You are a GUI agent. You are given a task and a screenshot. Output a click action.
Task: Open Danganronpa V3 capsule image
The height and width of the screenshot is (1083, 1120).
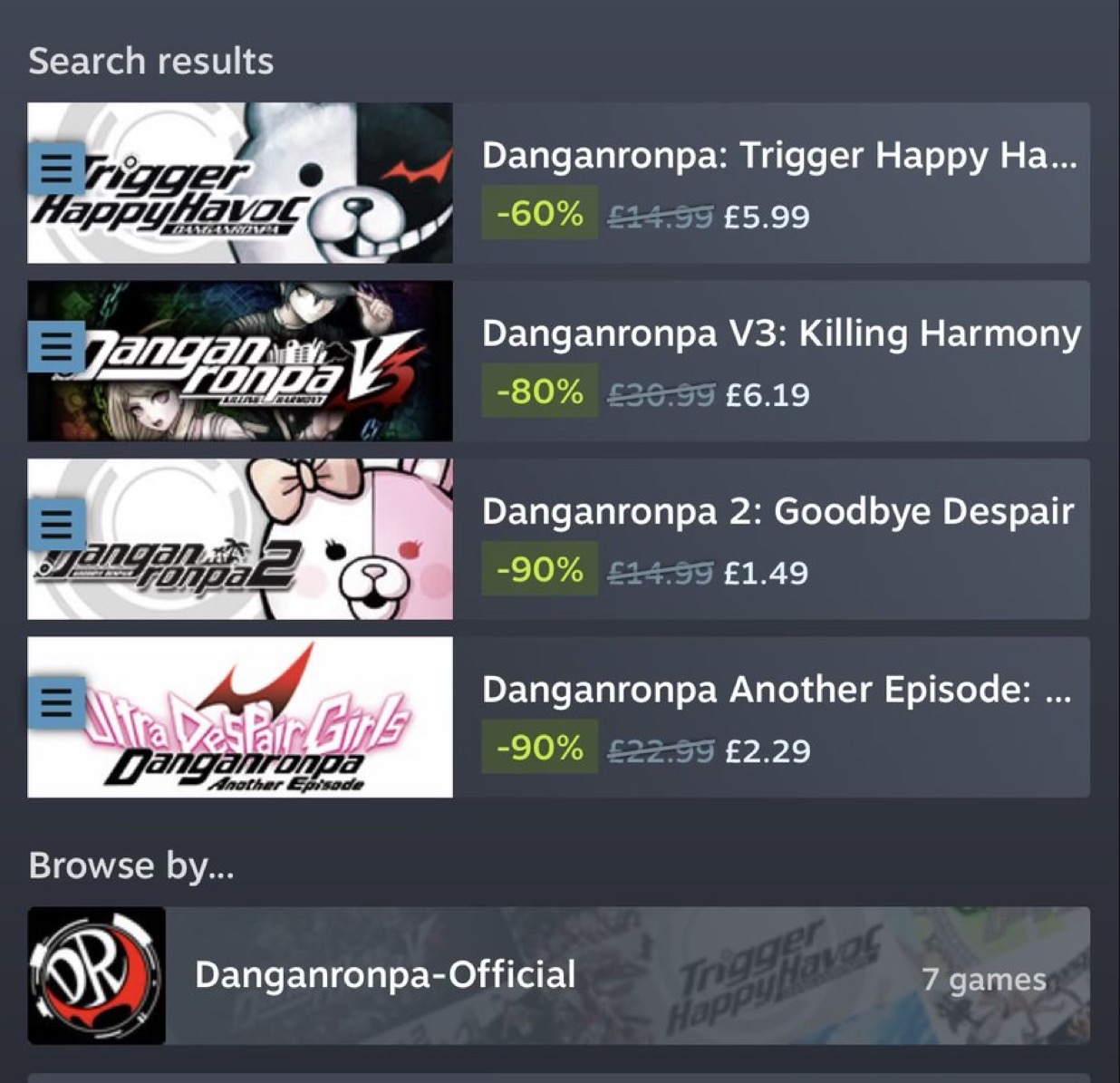click(x=240, y=361)
